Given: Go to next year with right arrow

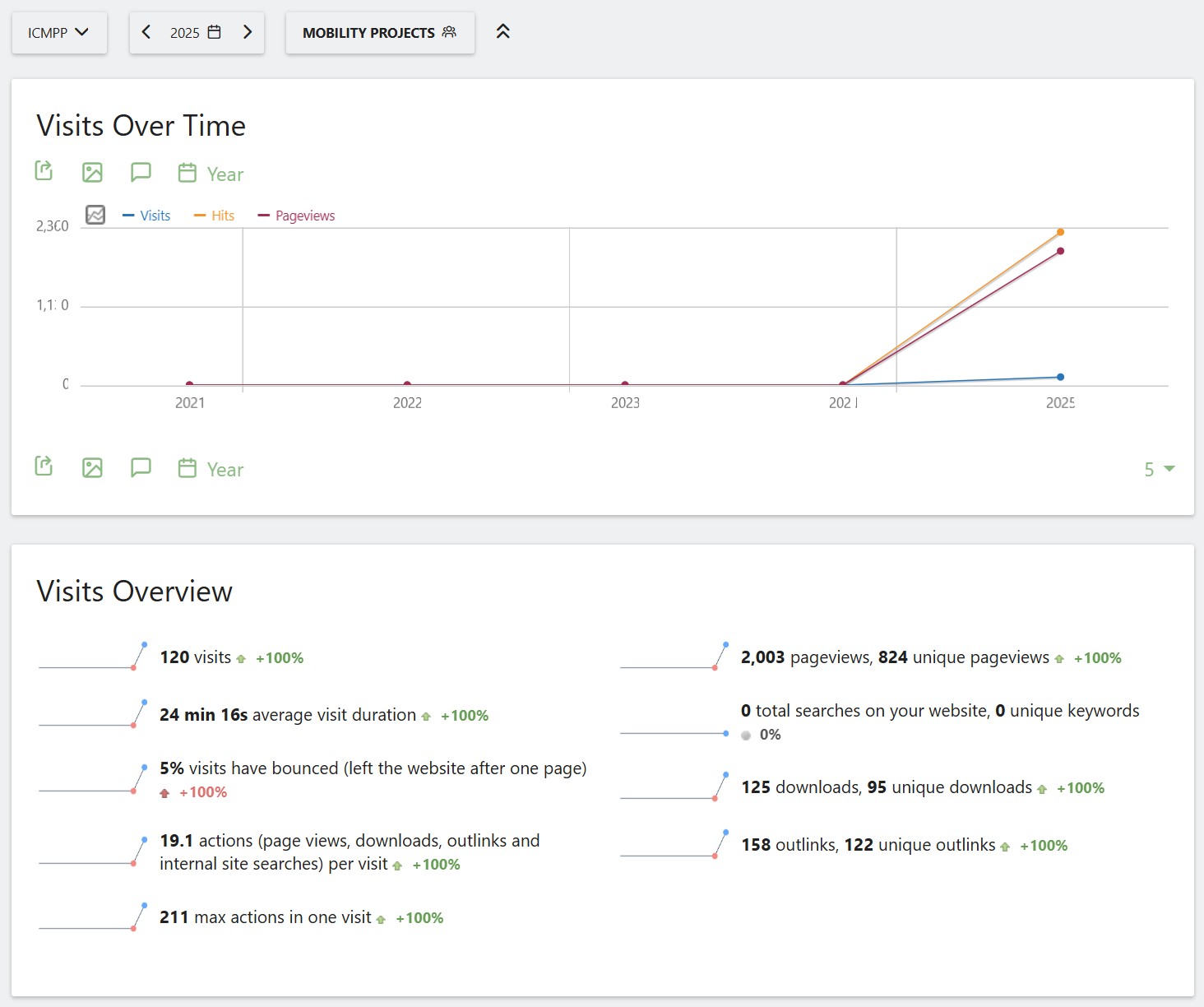Looking at the screenshot, I should 248,32.
